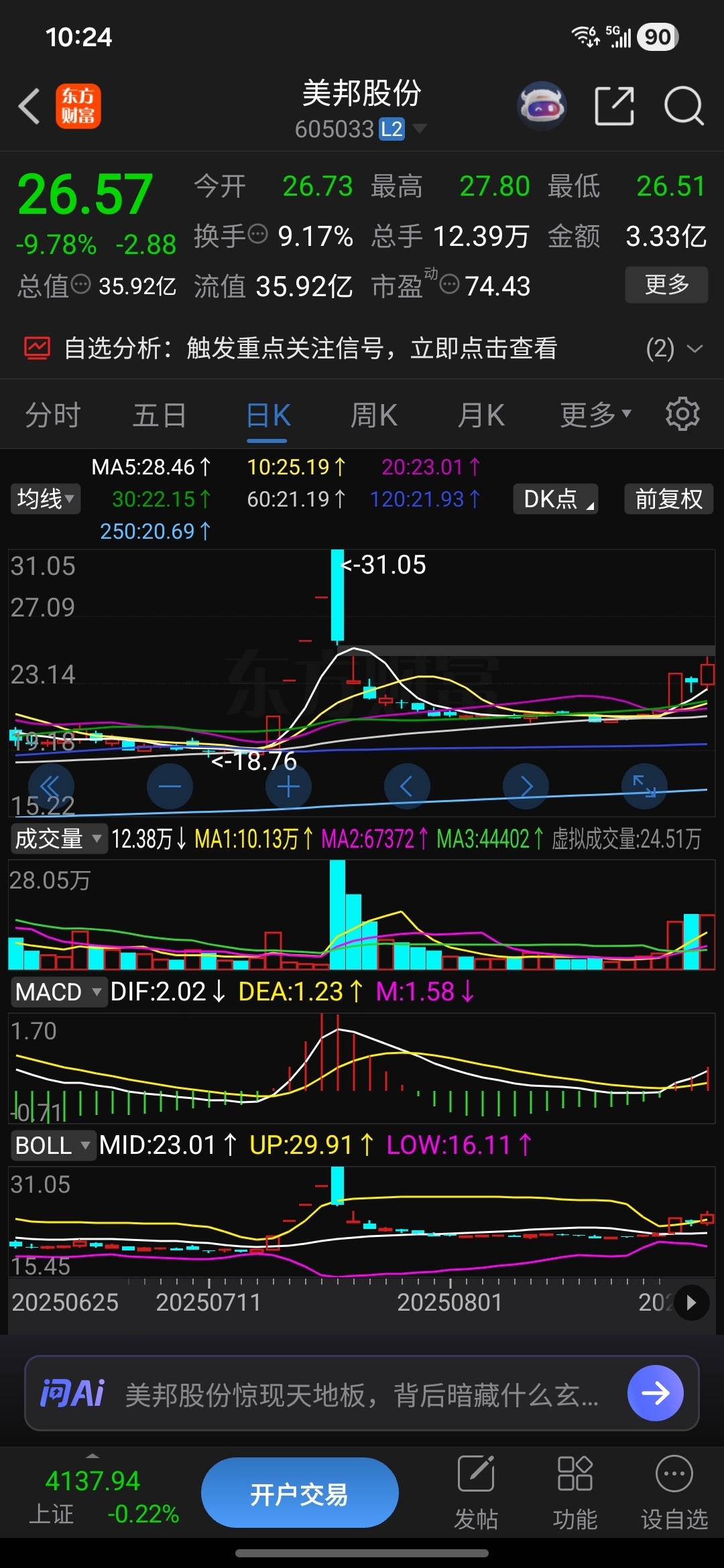
Task: Expand index bar above 4137.94
Action: [93, 1456]
